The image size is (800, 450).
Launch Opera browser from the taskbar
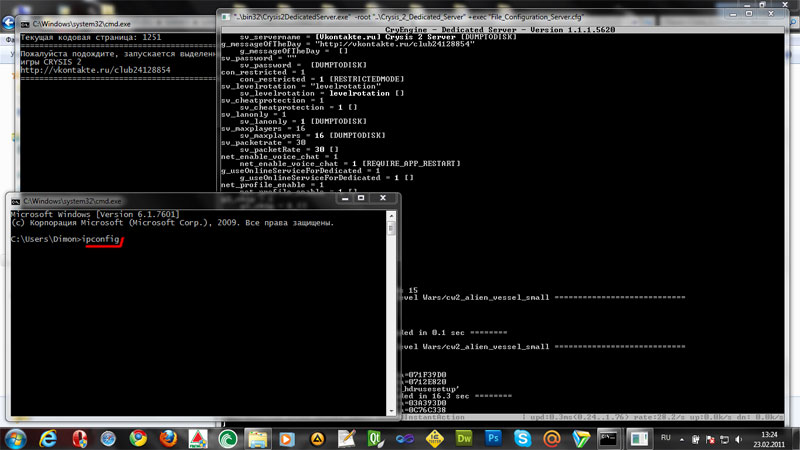click(x=80, y=437)
